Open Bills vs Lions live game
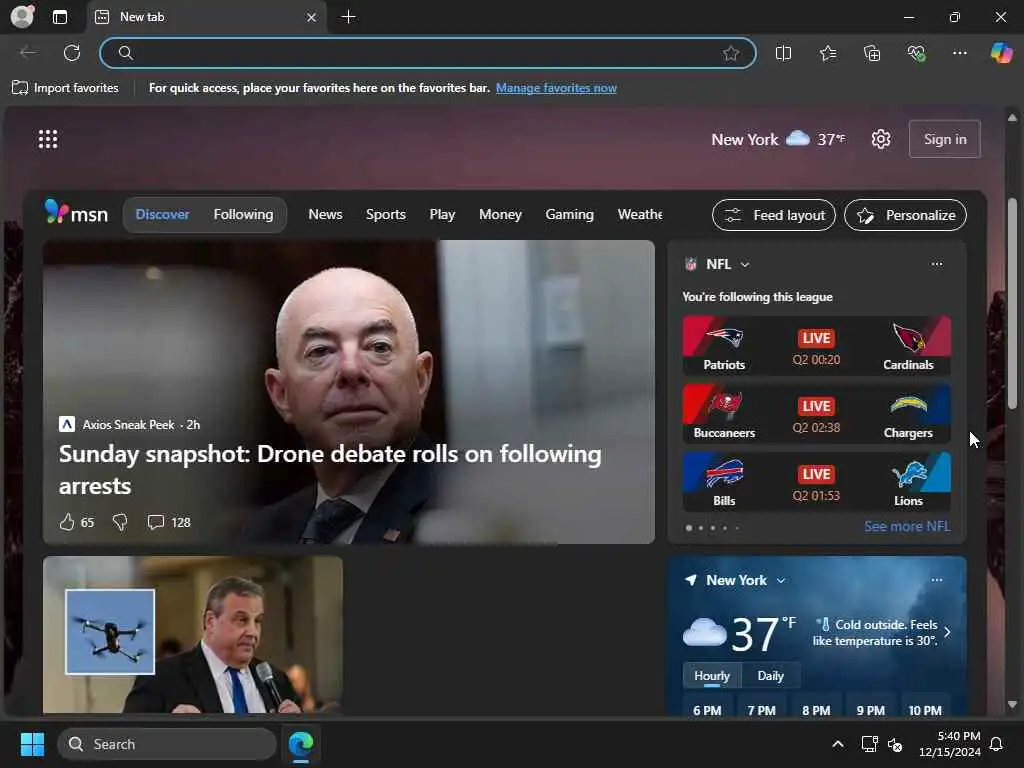This screenshot has width=1024, height=768. 816,481
